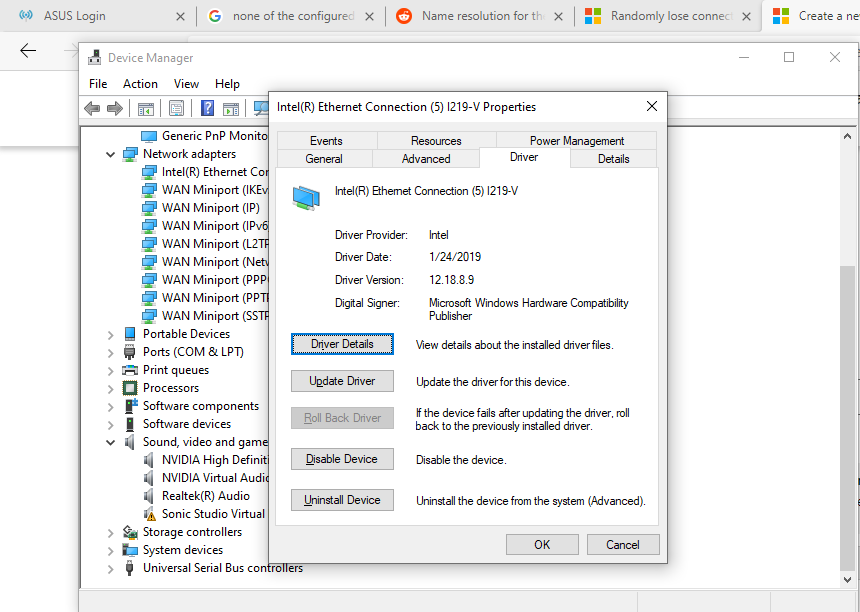Screen dimensions: 860x612
Task: Click the System devices icon
Action: pyautogui.click(x=130, y=549)
